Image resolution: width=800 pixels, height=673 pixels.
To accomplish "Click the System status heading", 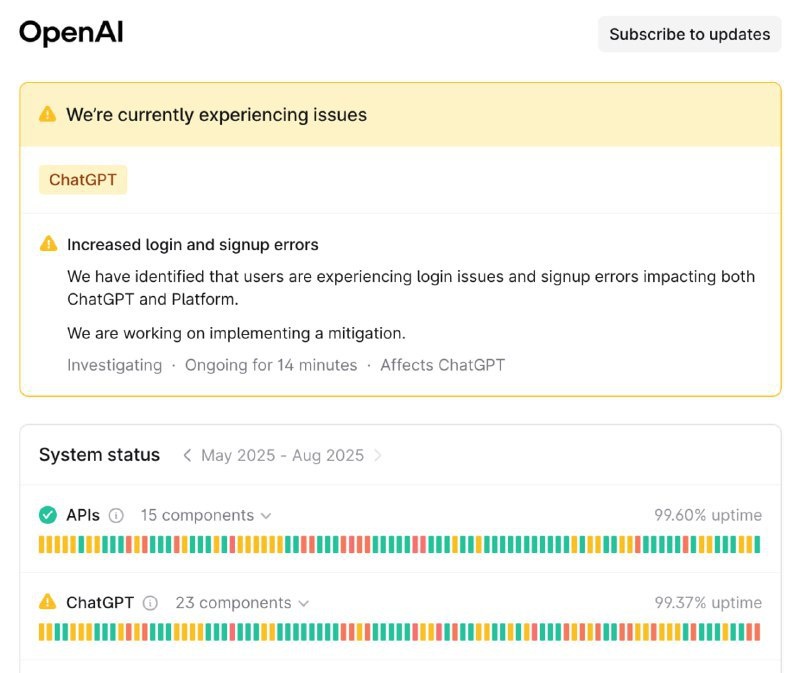I will coord(99,455).
